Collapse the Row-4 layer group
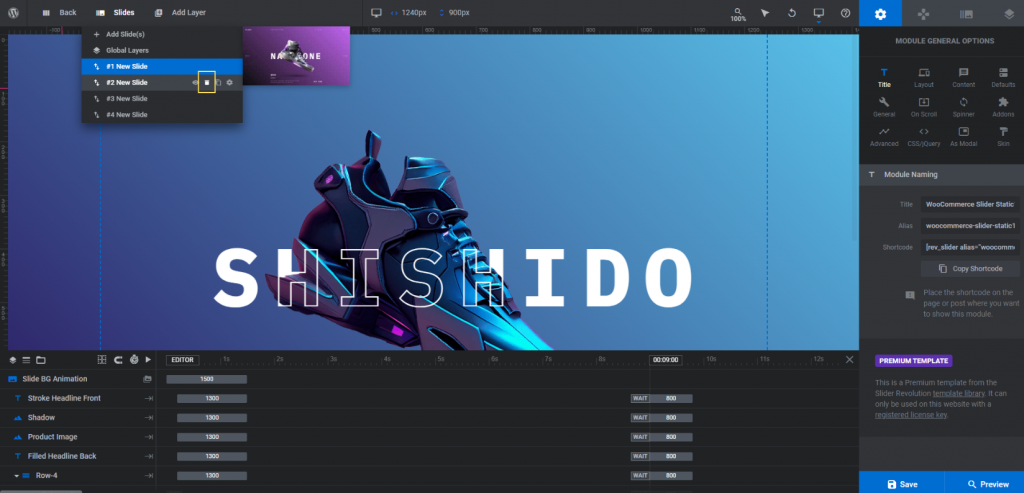The height and width of the screenshot is (493, 1024). click(16, 475)
